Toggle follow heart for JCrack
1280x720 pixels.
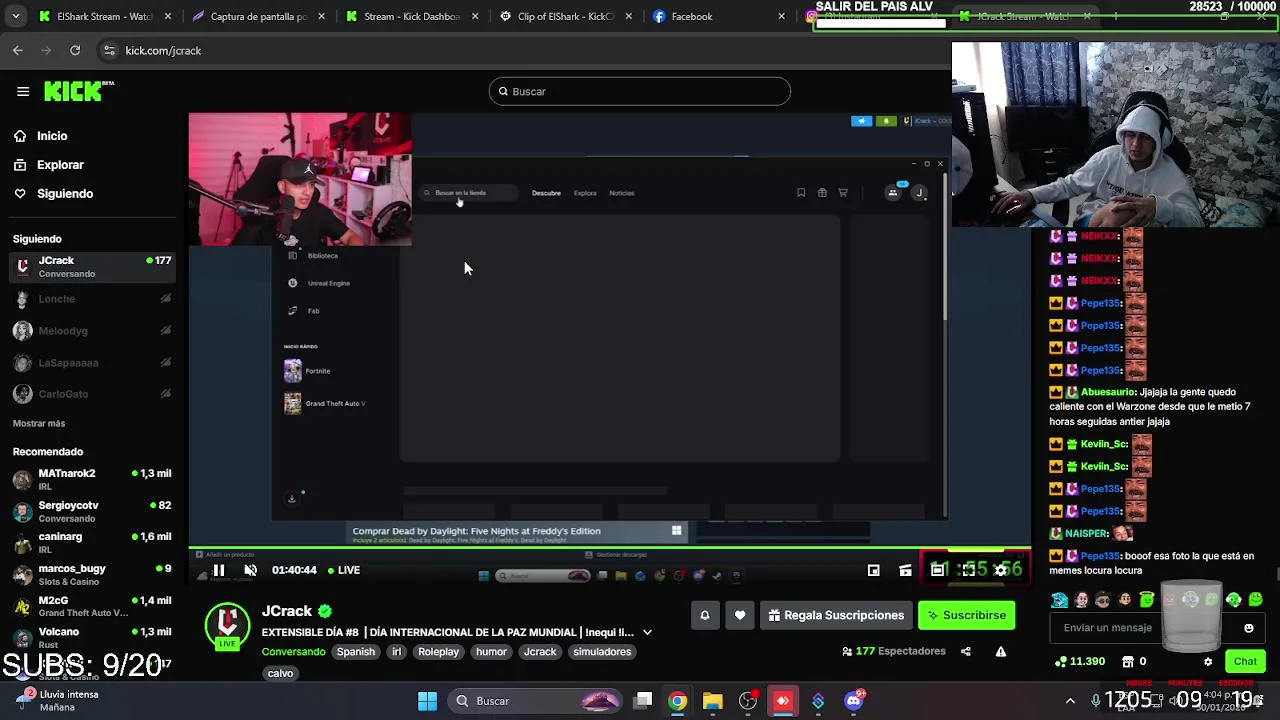point(740,615)
